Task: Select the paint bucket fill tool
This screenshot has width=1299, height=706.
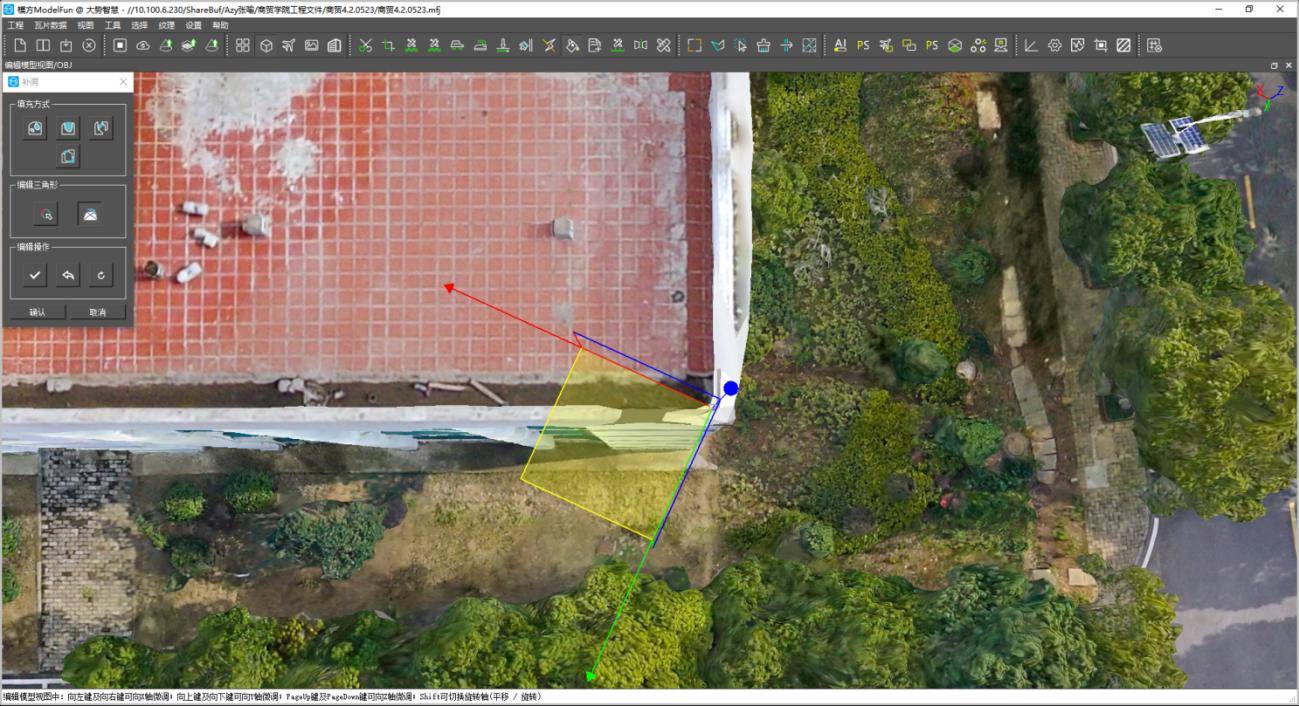Action: pos(572,45)
